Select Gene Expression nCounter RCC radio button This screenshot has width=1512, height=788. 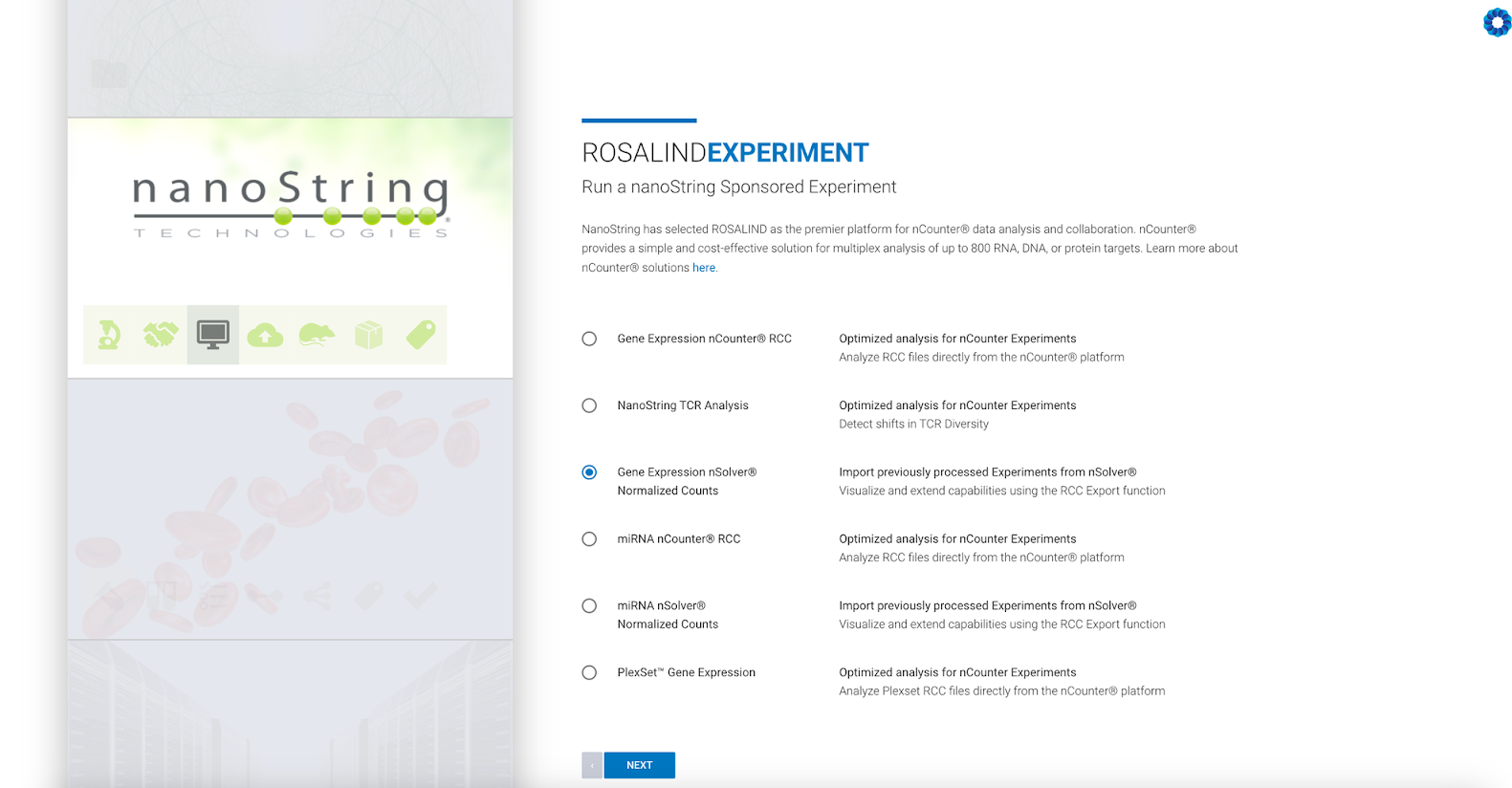pos(589,339)
